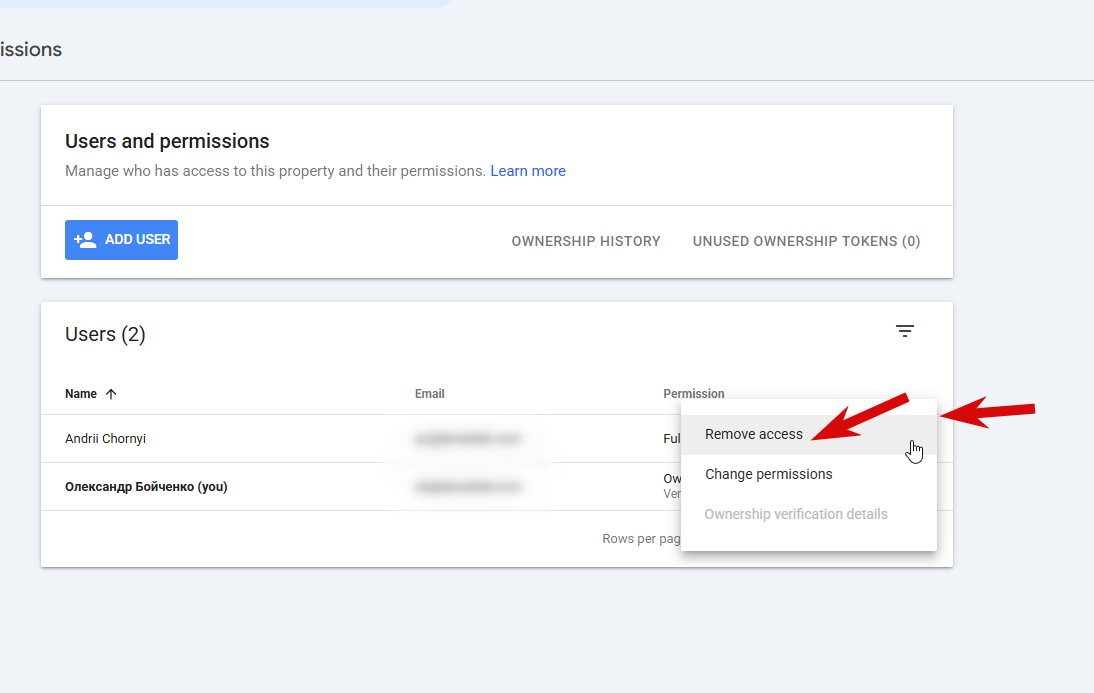Click the Permission column header
The width and height of the screenshot is (1094, 693).
click(694, 394)
